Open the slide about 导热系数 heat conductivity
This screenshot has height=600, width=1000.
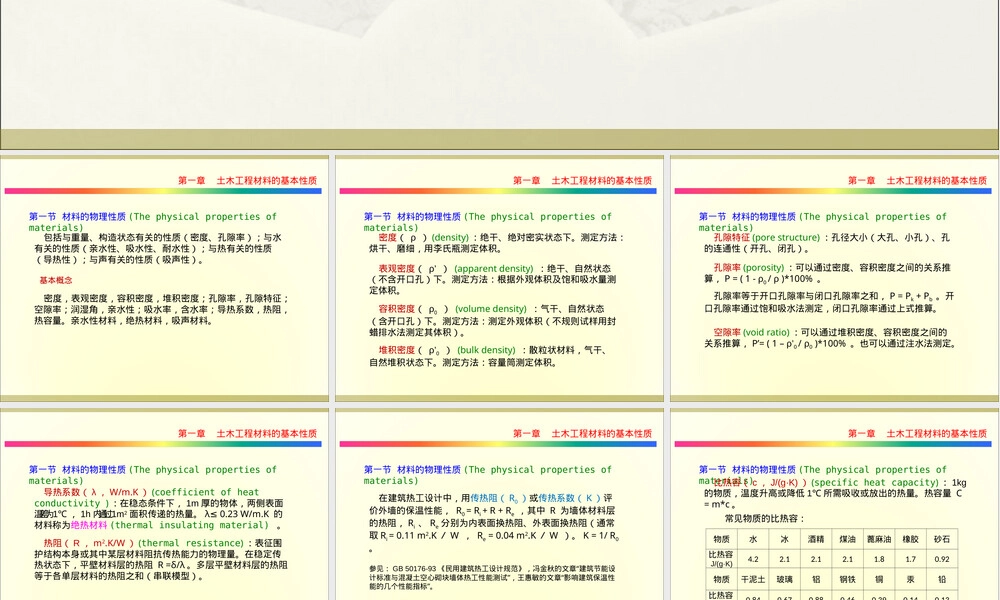[165, 504]
